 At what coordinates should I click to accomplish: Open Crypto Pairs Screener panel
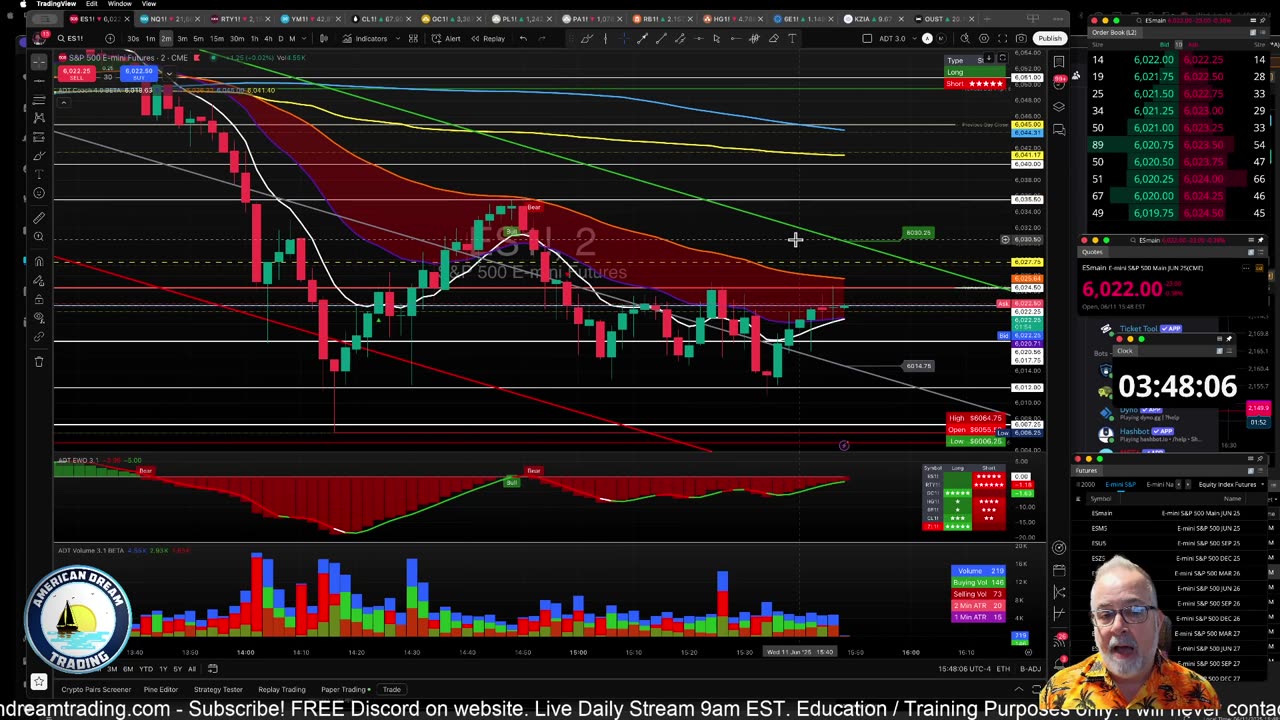pyautogui.click(x=96, y=689)
